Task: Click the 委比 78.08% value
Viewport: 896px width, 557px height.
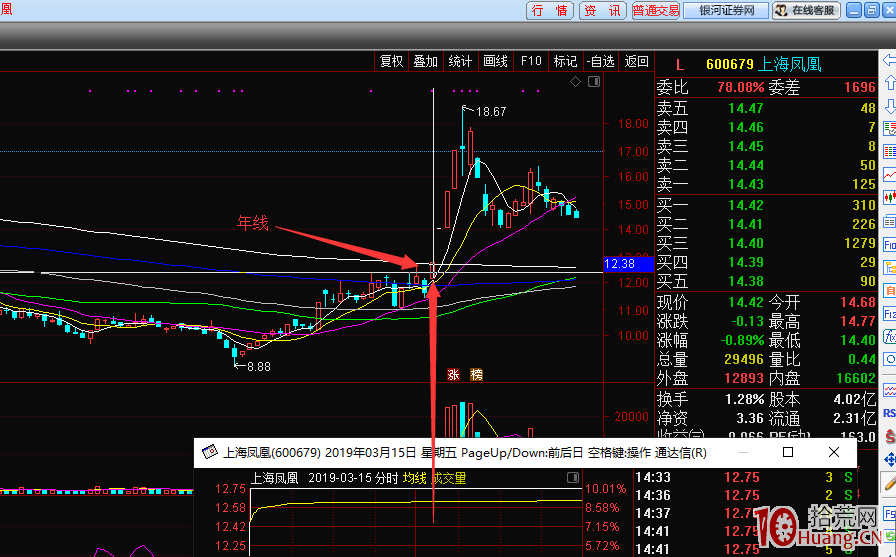Action: (x=741, y=87)
